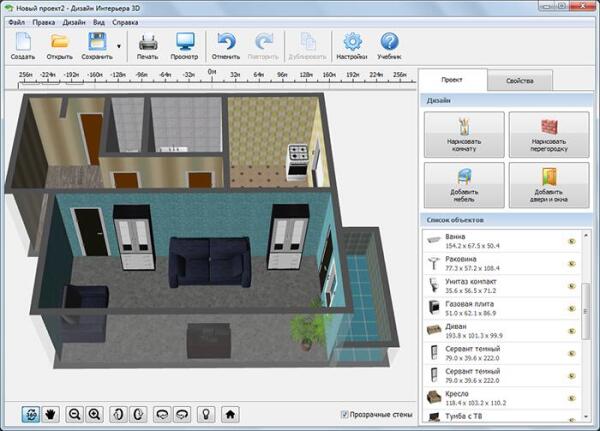Image resolution: width=600 pixels, height=431 pixels.
Task: Open the Файл menu
Action: coord(16,20)
